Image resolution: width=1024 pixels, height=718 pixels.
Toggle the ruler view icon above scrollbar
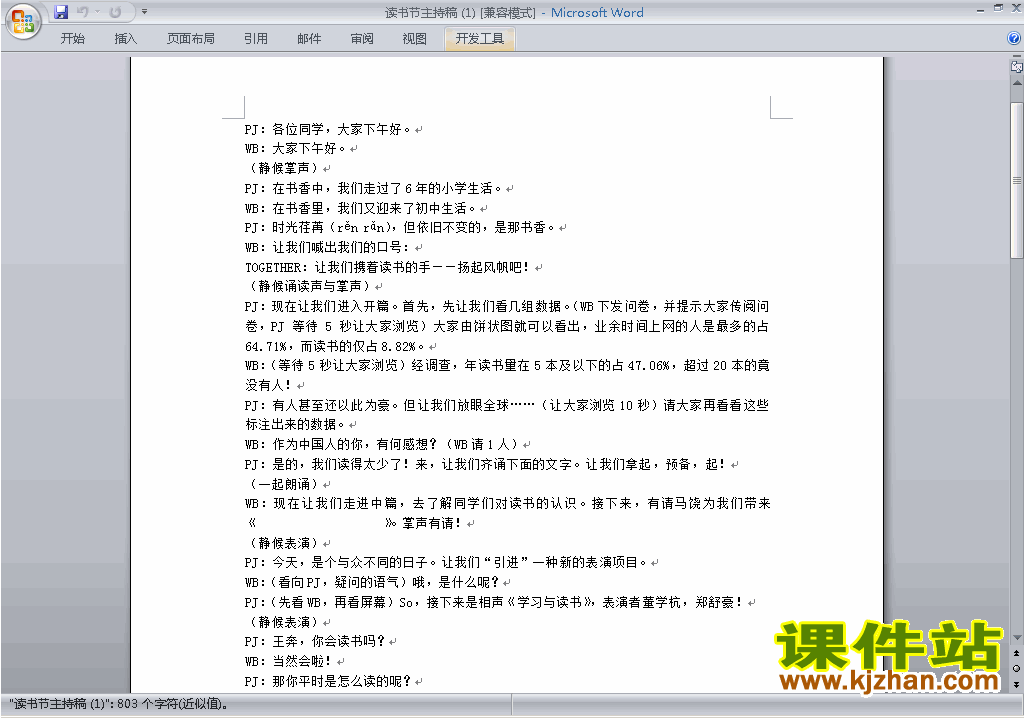point(1016,66)
